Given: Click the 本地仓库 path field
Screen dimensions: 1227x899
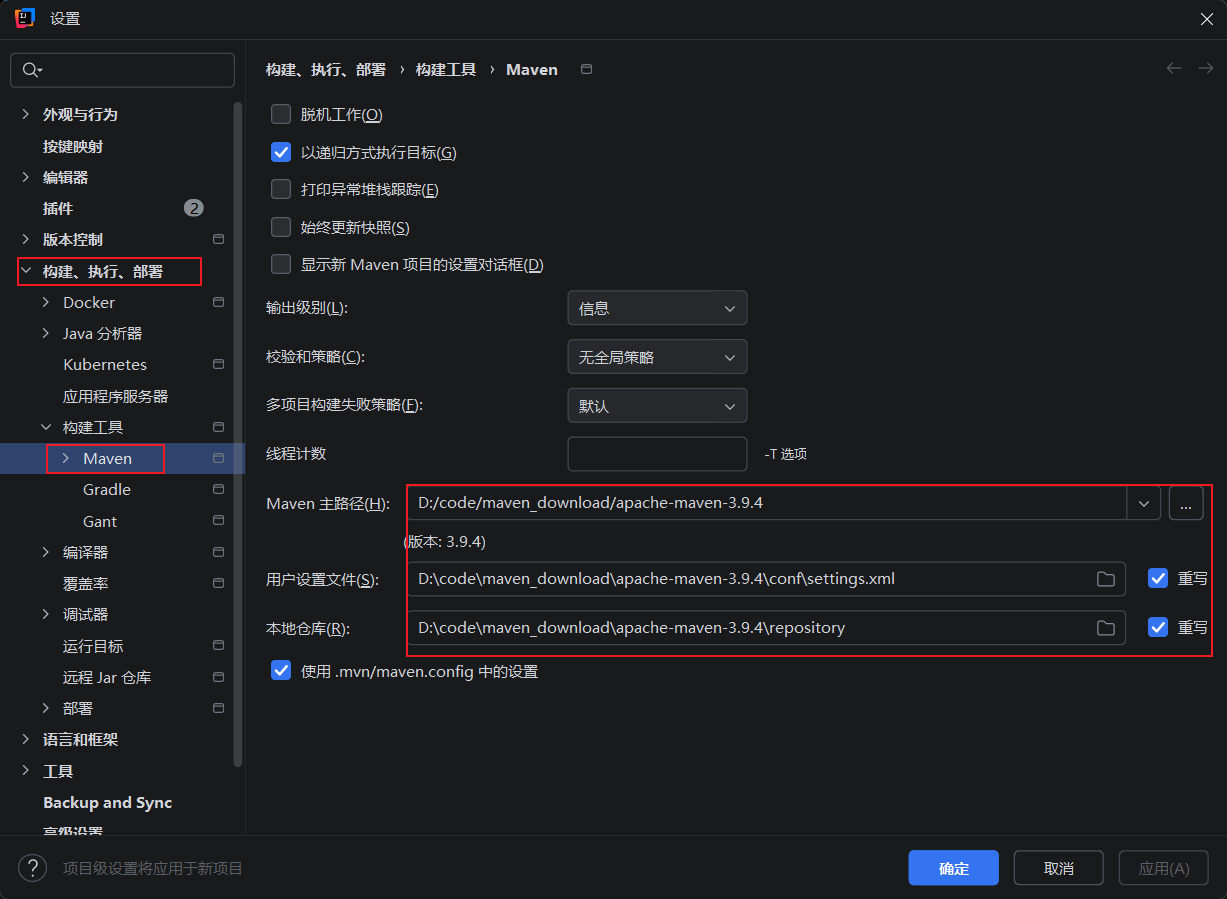Looking at the screenshot, I should (766, 628).
